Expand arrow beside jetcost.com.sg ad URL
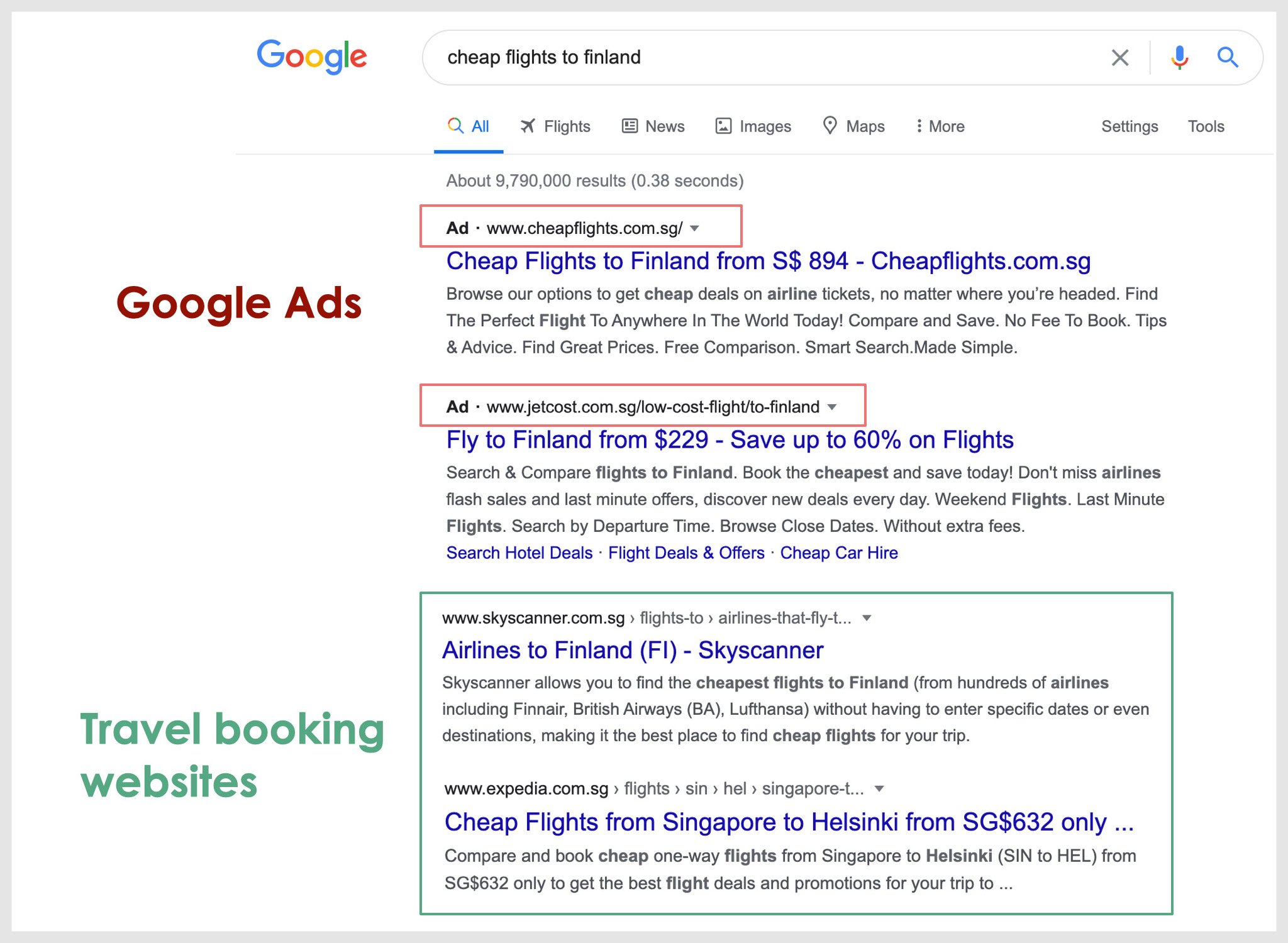This screenshot has height=943, width=1288. 832,407
